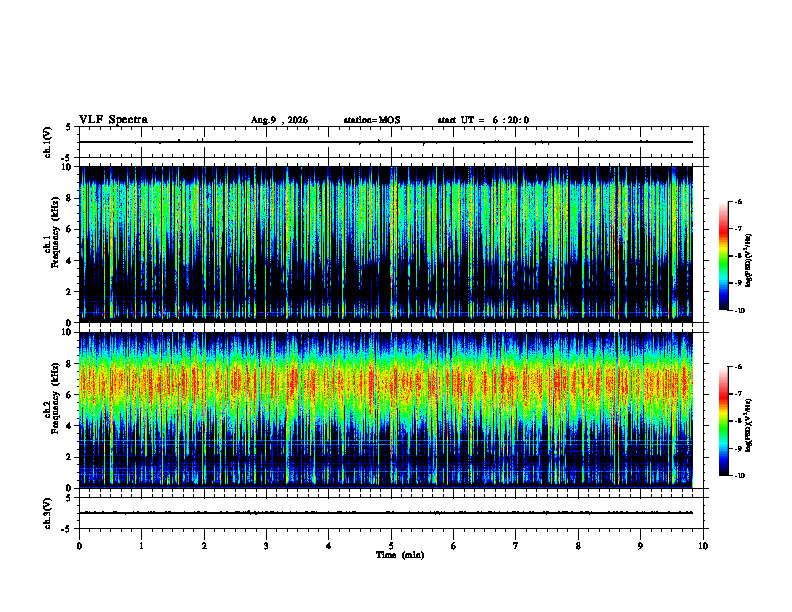792x612 pixels.
Task: Click the "8" kHz tick on ch.1 axis
Action: (x=70, y=198)
